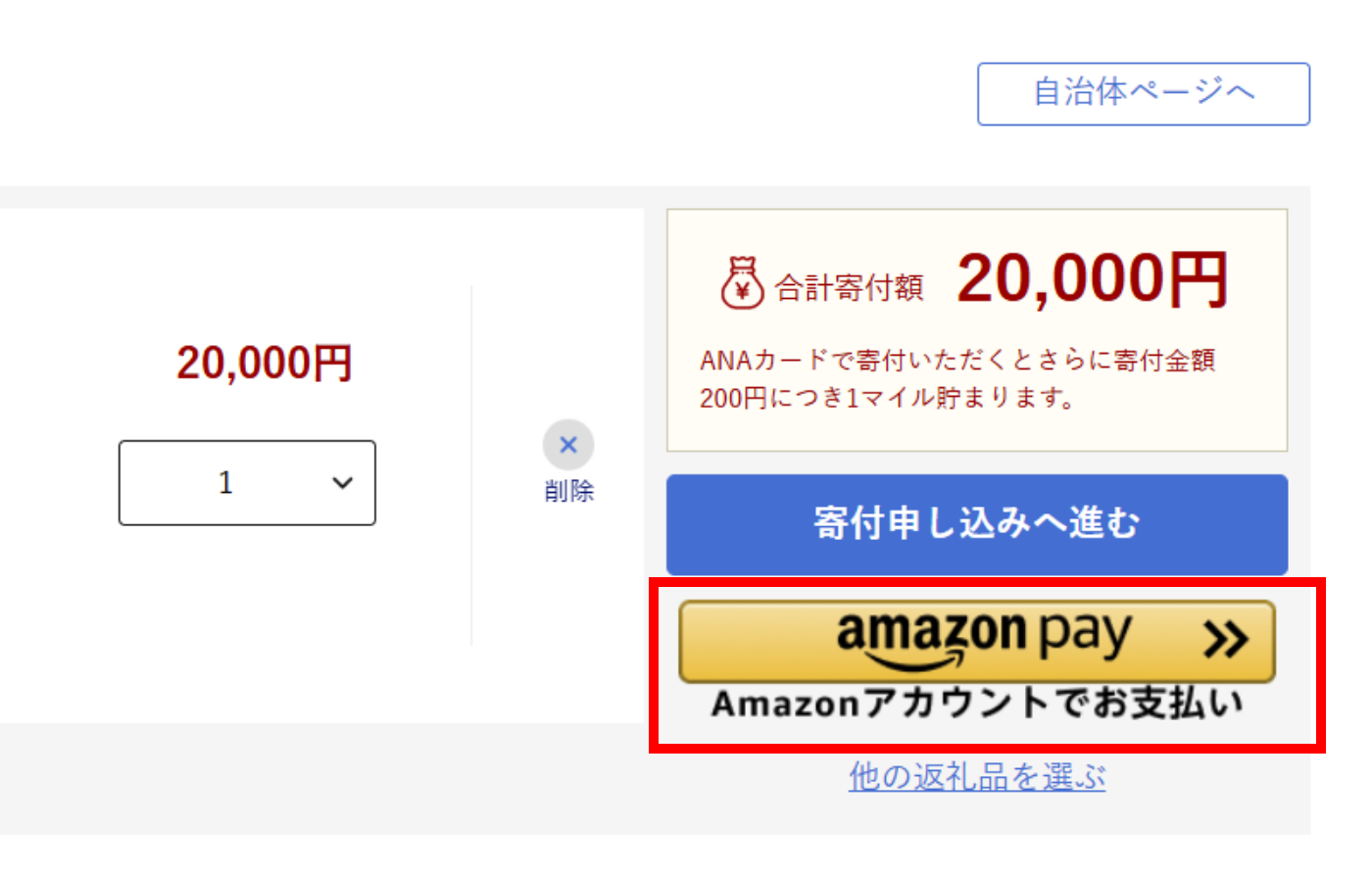Click the vertical divider beside delete
This screenshot has height=878, width=1372.
tap(472, 465)
